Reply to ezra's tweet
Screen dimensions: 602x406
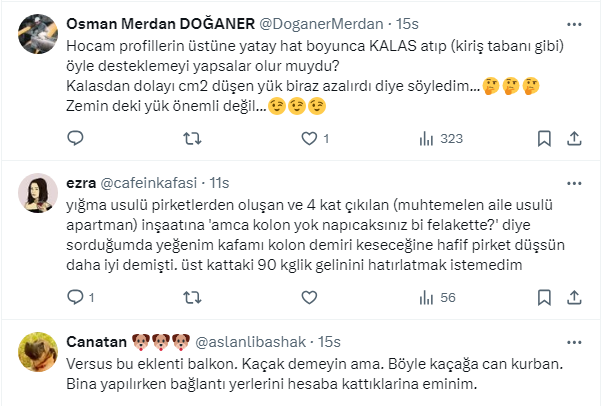pos(78,297)
